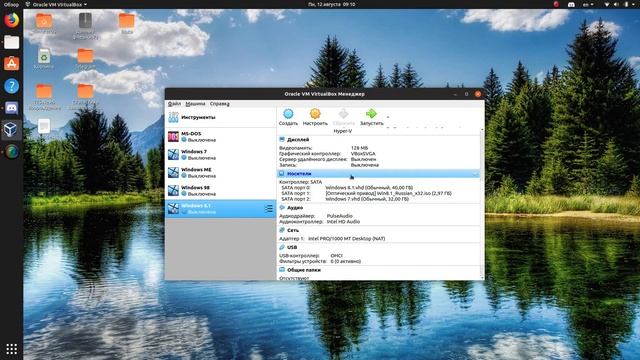Click the Windows 8.1 machine OS icon
This screenshot has height=360, width=640.
173,208
